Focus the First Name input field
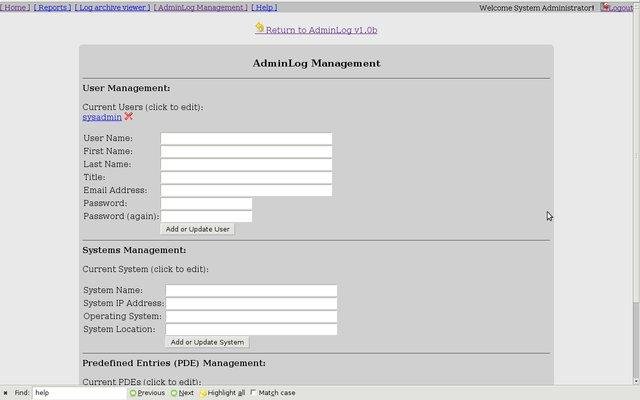 [x=246, y=151]
